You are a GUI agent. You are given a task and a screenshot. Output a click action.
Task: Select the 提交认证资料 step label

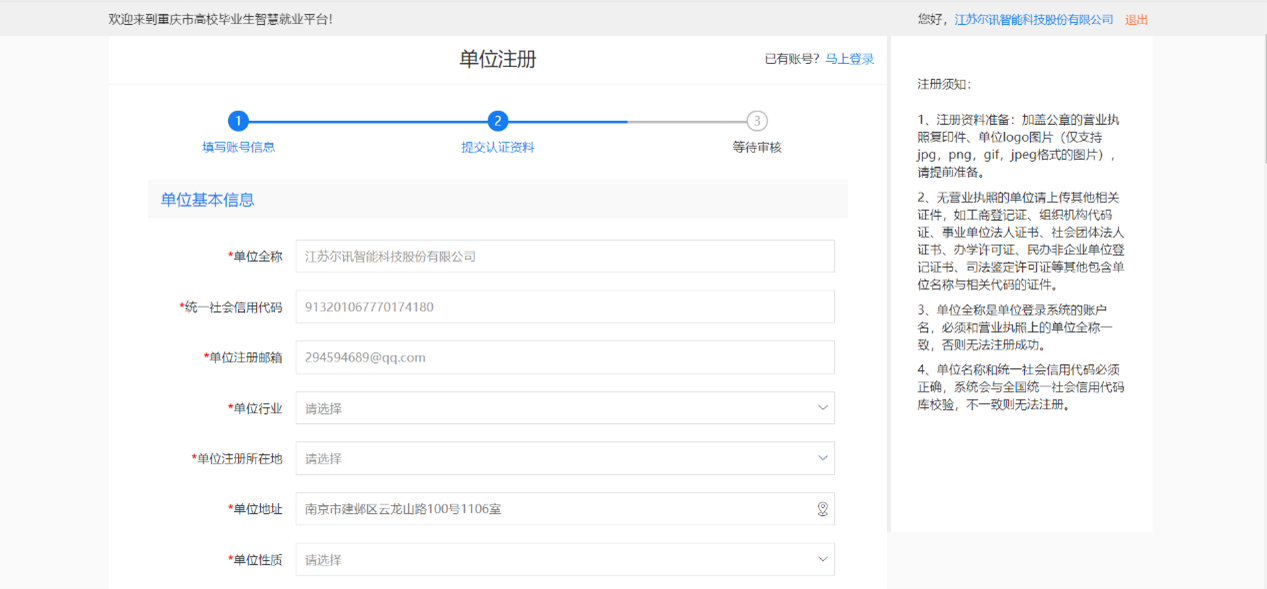498,147
